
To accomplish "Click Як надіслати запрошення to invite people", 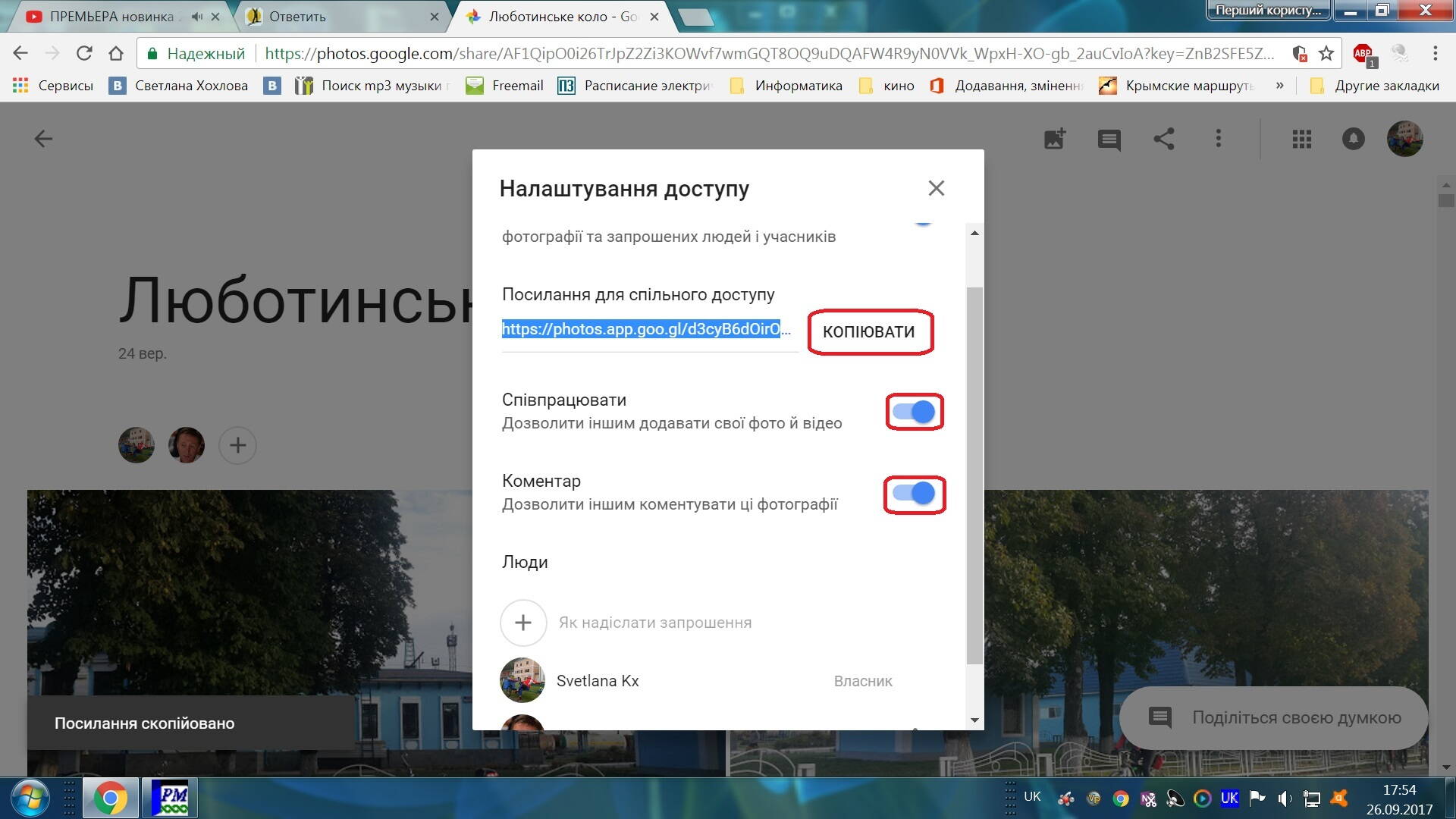I will (654, 623).
